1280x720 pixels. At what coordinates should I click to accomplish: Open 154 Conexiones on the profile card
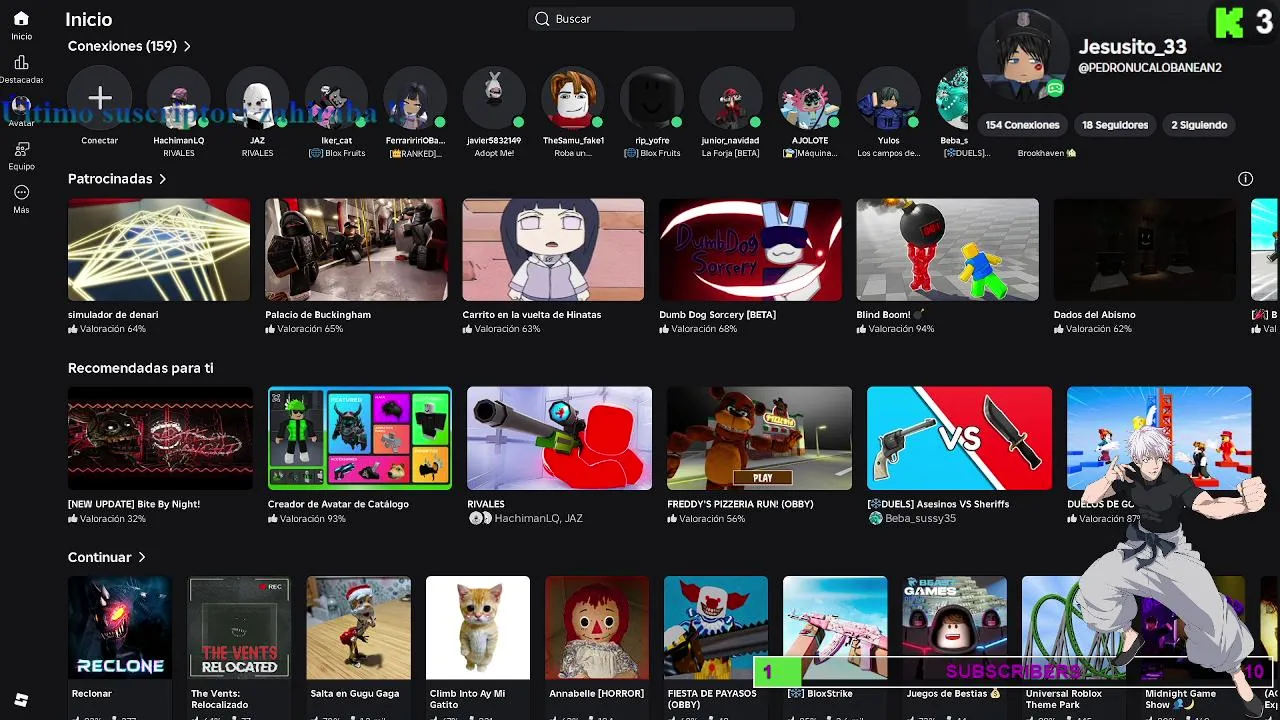click(1022, 125)
